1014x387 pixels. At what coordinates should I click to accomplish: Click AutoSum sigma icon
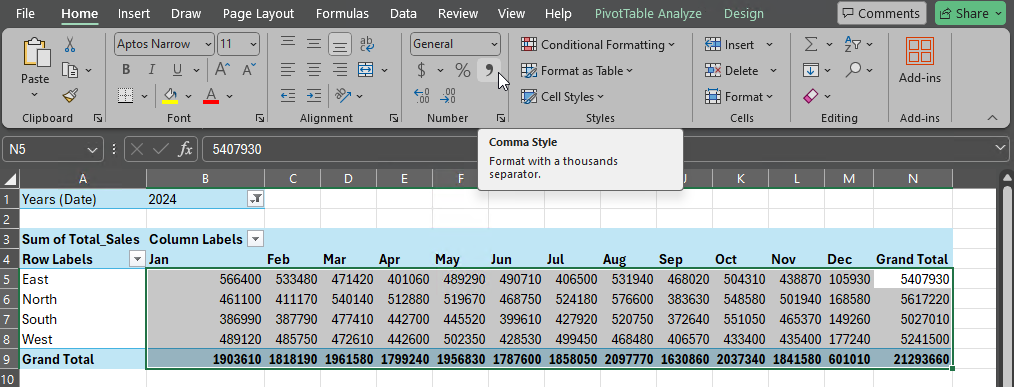pos(811,45)
